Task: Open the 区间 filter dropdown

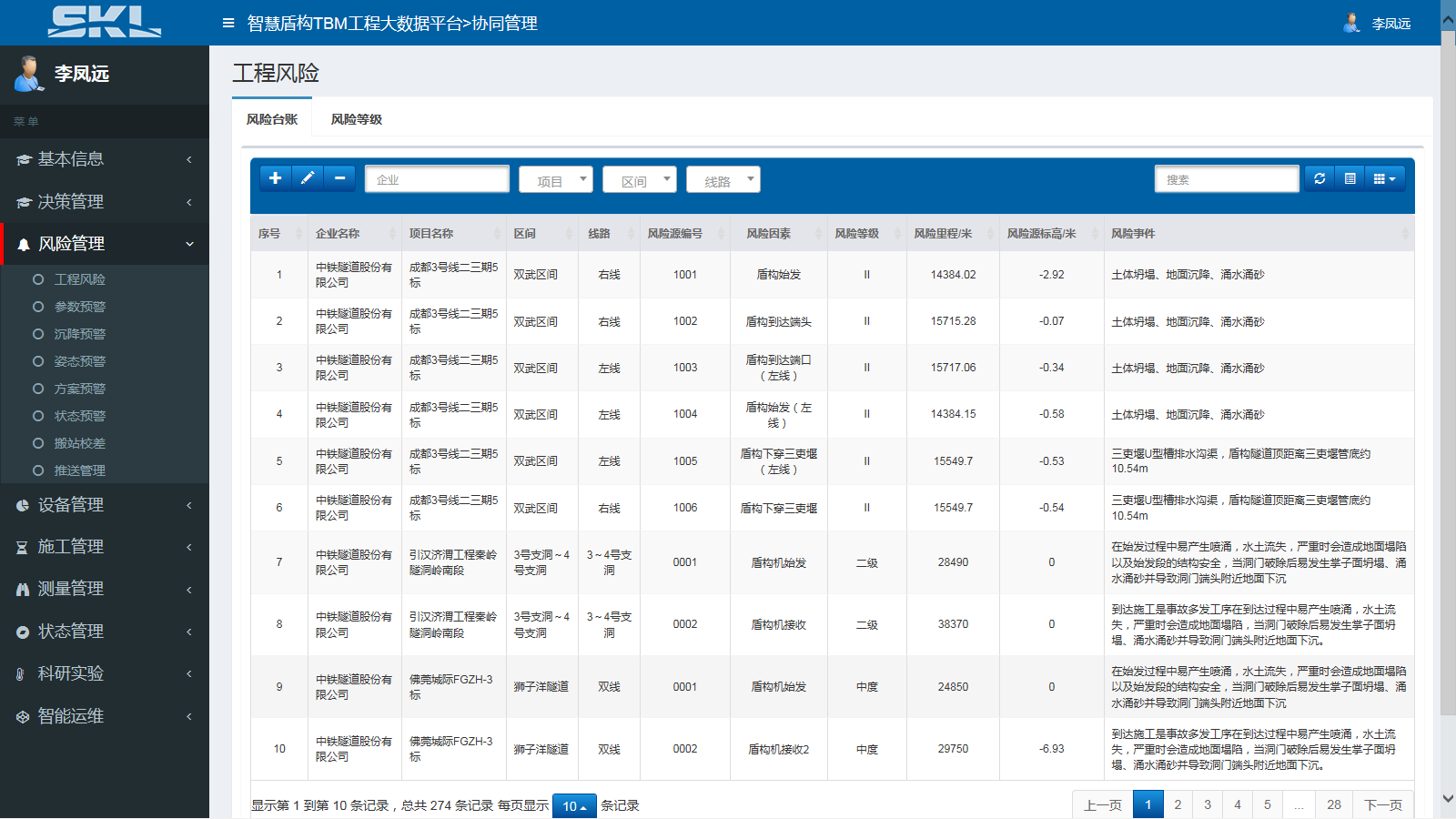Action: [x=640, y=179]
